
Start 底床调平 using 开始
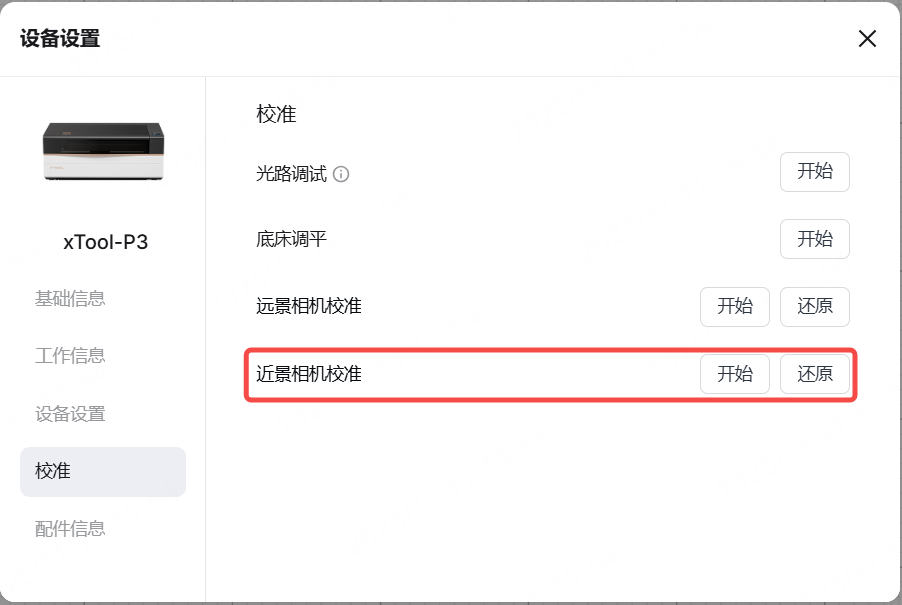(815, 239)
